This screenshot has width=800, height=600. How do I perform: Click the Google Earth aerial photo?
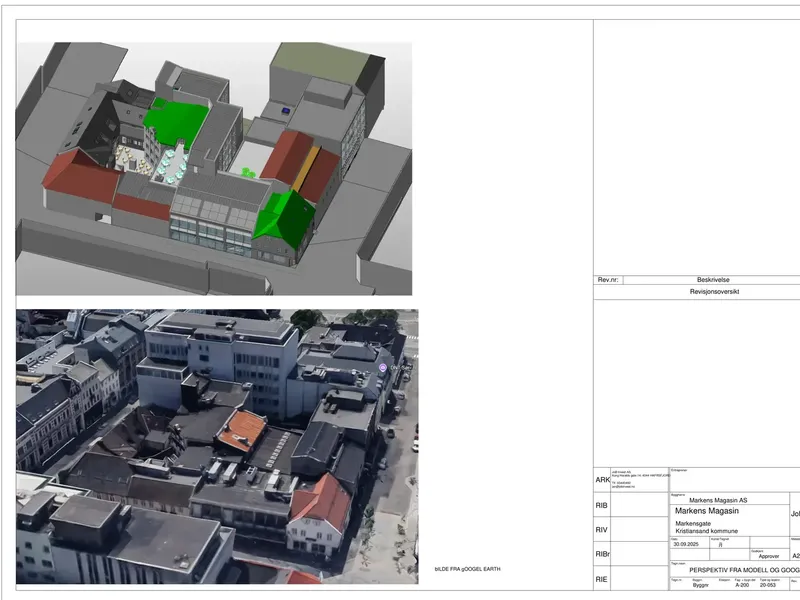click(217, 446)
